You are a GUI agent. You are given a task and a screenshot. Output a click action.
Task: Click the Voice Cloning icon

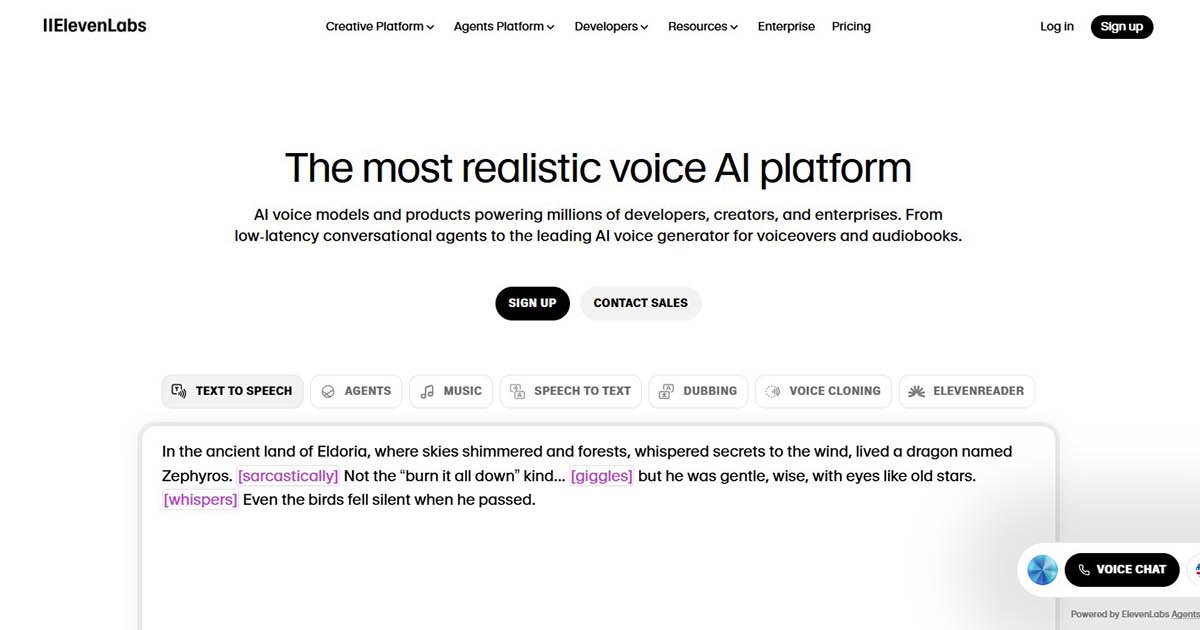pos(772,391)
